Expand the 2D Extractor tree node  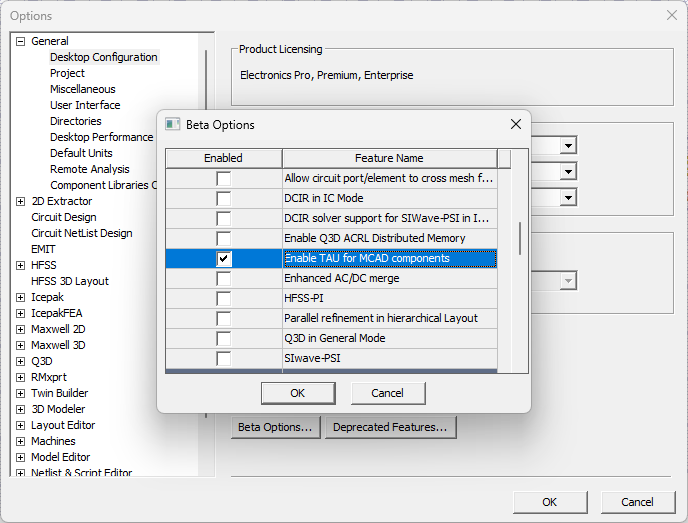click(20, 201)
